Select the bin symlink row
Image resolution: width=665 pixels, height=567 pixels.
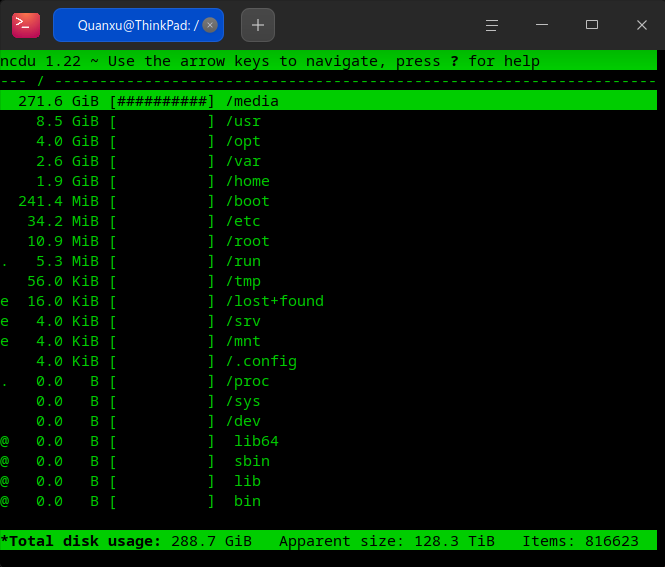(x=329, y=501)
